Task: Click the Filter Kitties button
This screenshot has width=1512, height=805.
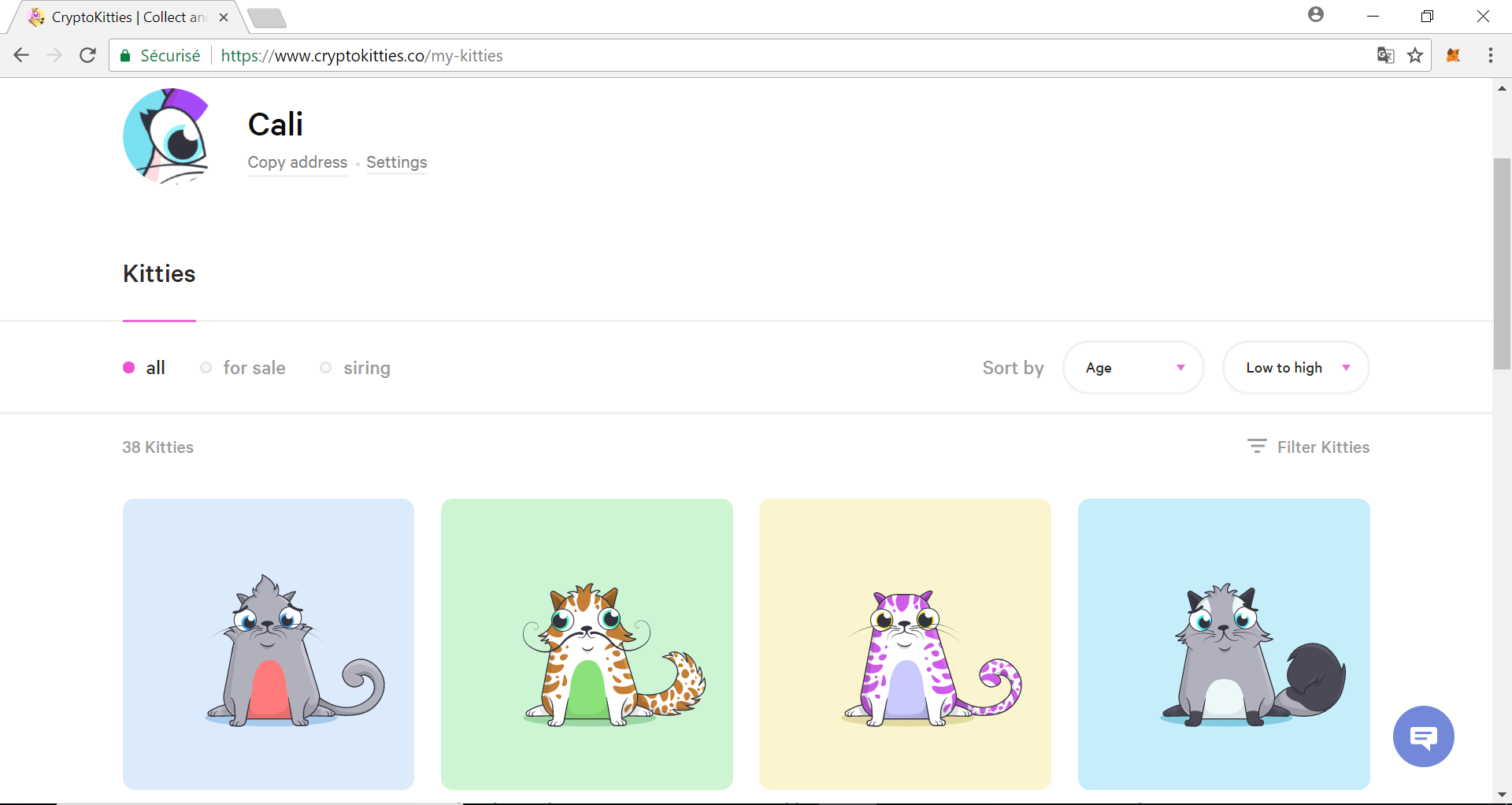Action: click(1309, 447)
